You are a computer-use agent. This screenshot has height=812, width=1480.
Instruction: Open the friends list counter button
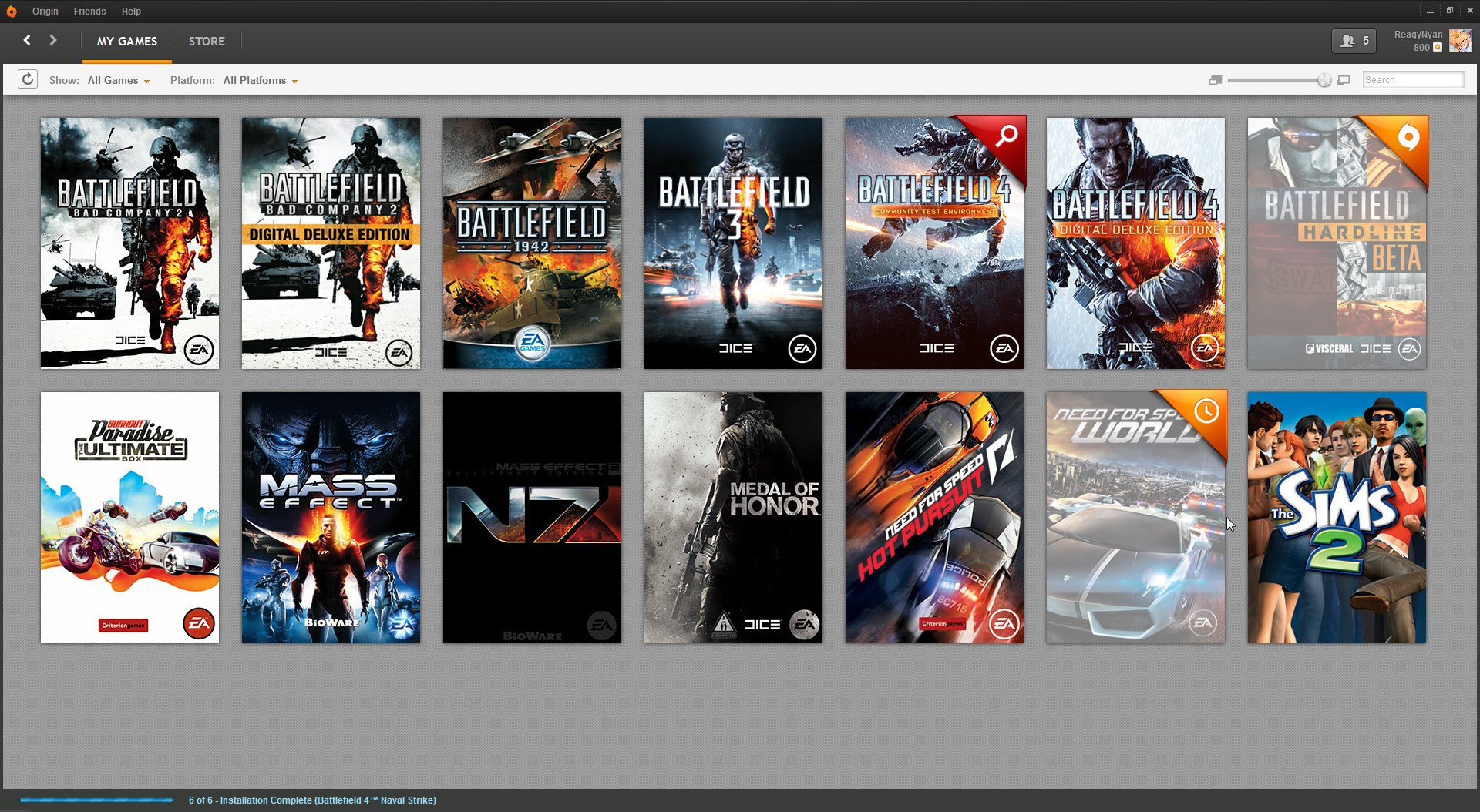point(1354,41)
